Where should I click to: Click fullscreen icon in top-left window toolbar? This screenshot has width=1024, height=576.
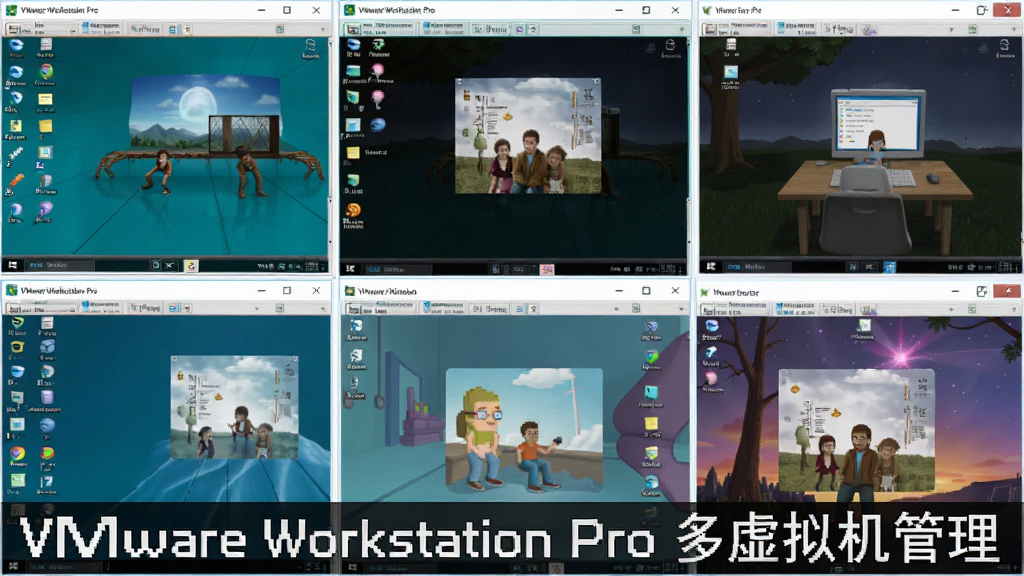point(280,29)
